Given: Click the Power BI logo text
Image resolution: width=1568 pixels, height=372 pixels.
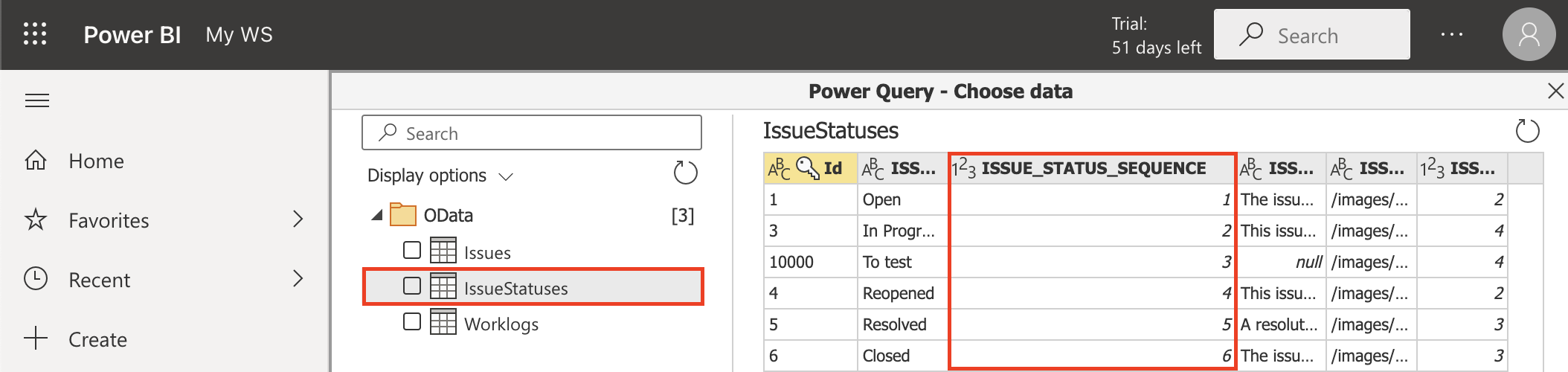Looking at the screenshot, I should (132, 35).
